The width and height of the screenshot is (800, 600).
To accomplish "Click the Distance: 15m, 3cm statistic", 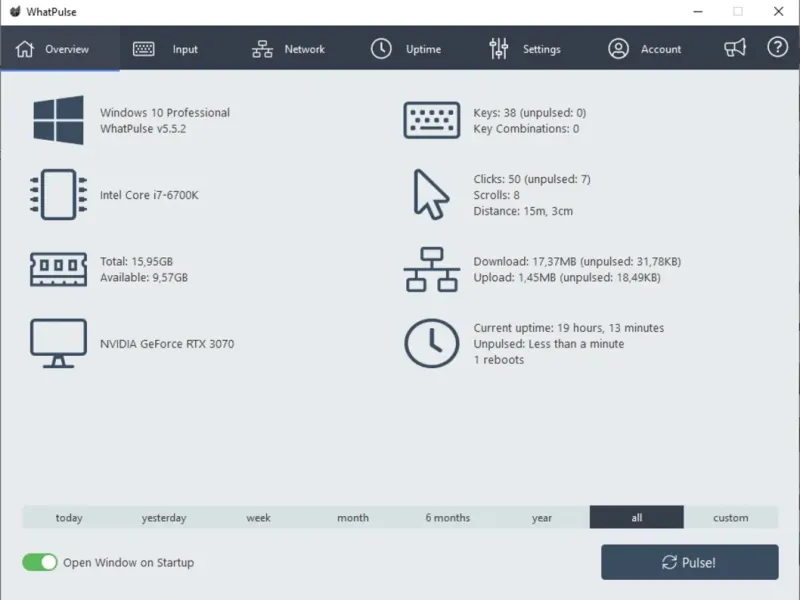I will pyautogui.click(x=523, y=211).
